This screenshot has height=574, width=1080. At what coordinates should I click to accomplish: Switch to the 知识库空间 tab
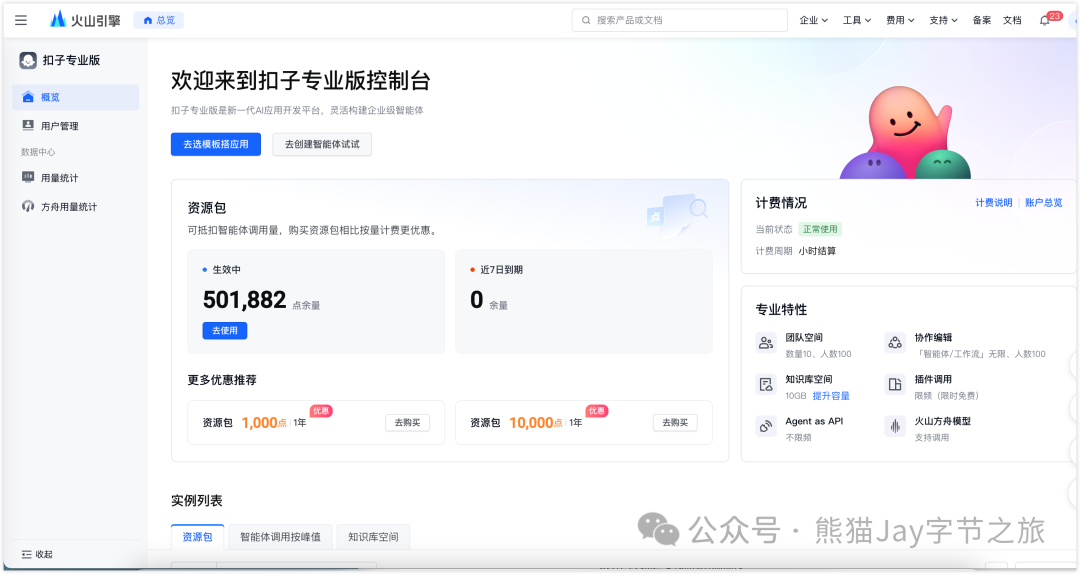[x=373, y=537]
